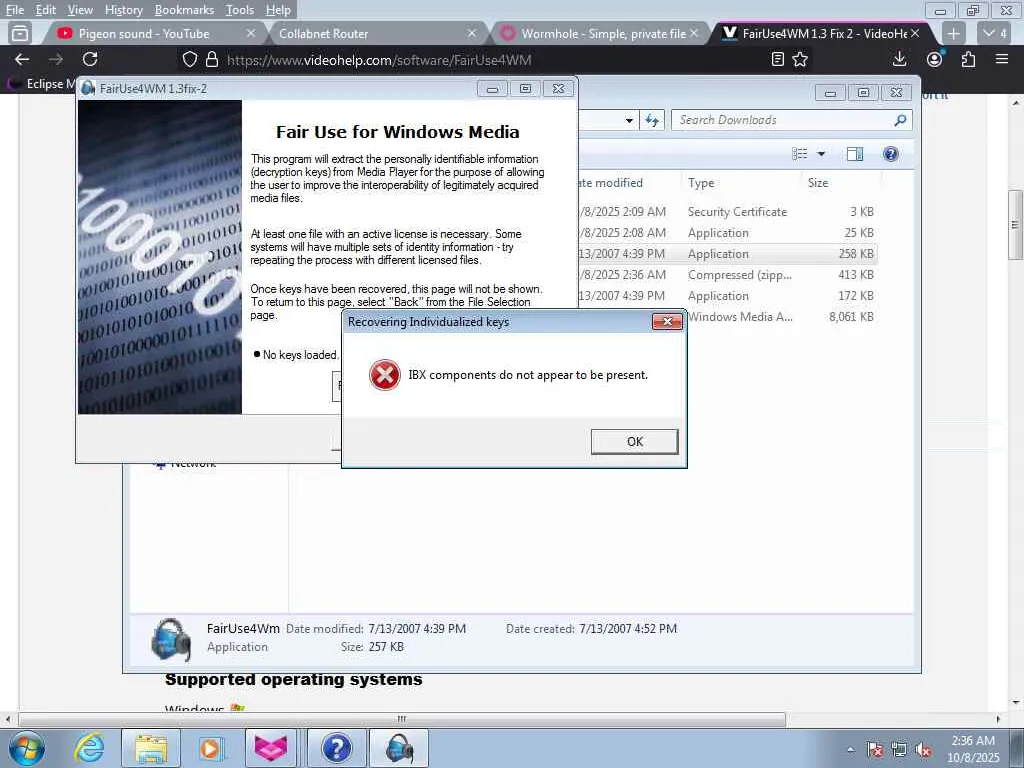
Task: Open the Firefox hamburger application menu
Action: pos(1002,59)
